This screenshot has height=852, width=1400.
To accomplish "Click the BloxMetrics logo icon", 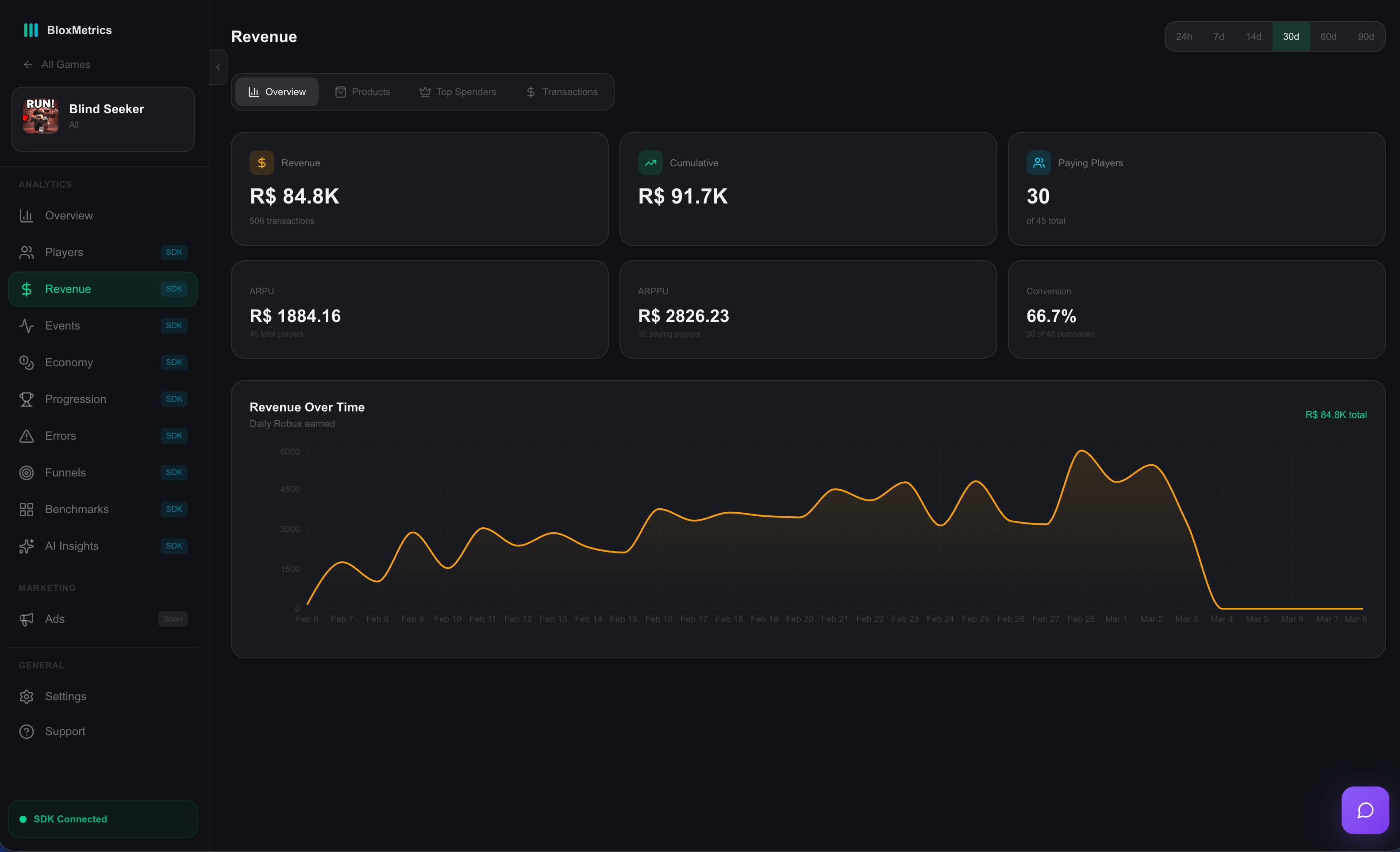I will 31,30.
